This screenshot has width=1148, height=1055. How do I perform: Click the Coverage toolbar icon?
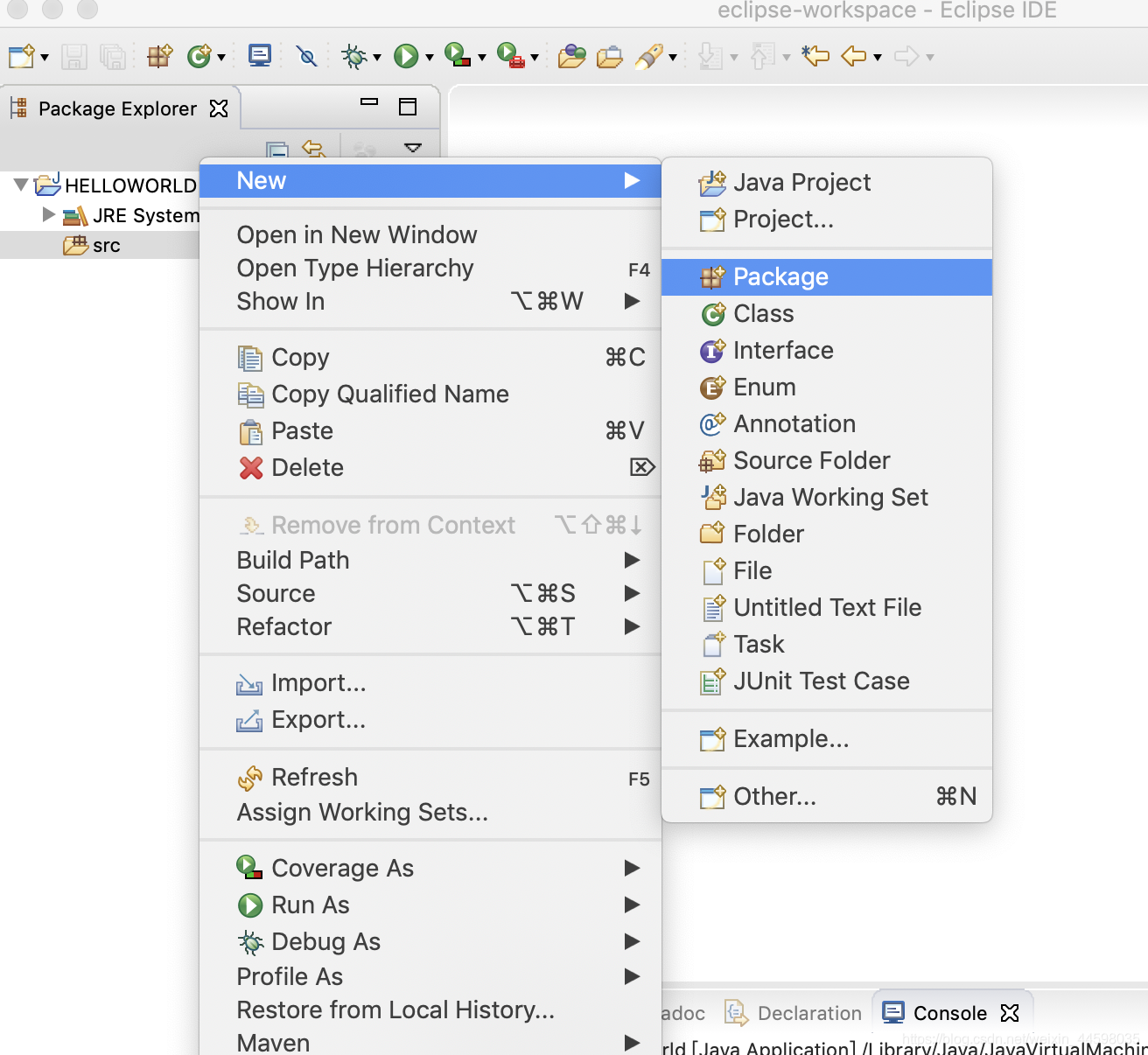458,56
